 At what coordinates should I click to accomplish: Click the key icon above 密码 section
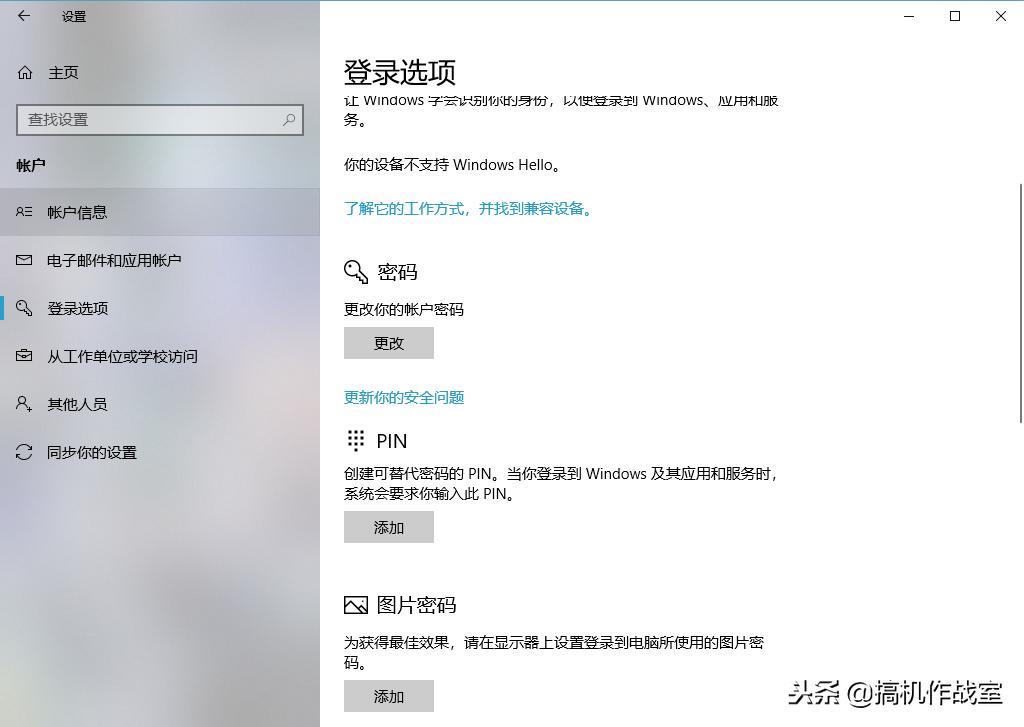coord(355,271)
